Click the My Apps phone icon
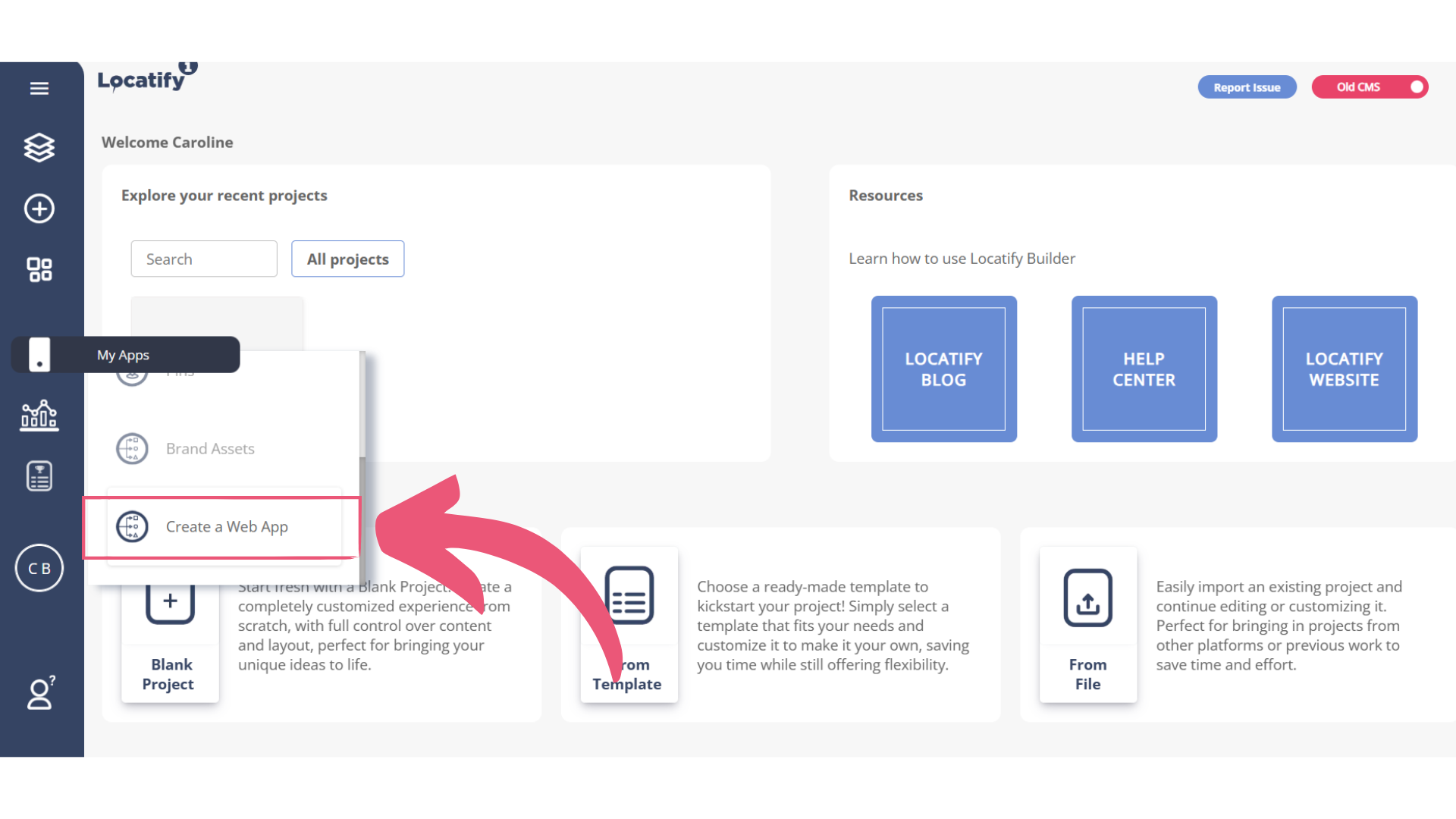 (x=39, y=355)
